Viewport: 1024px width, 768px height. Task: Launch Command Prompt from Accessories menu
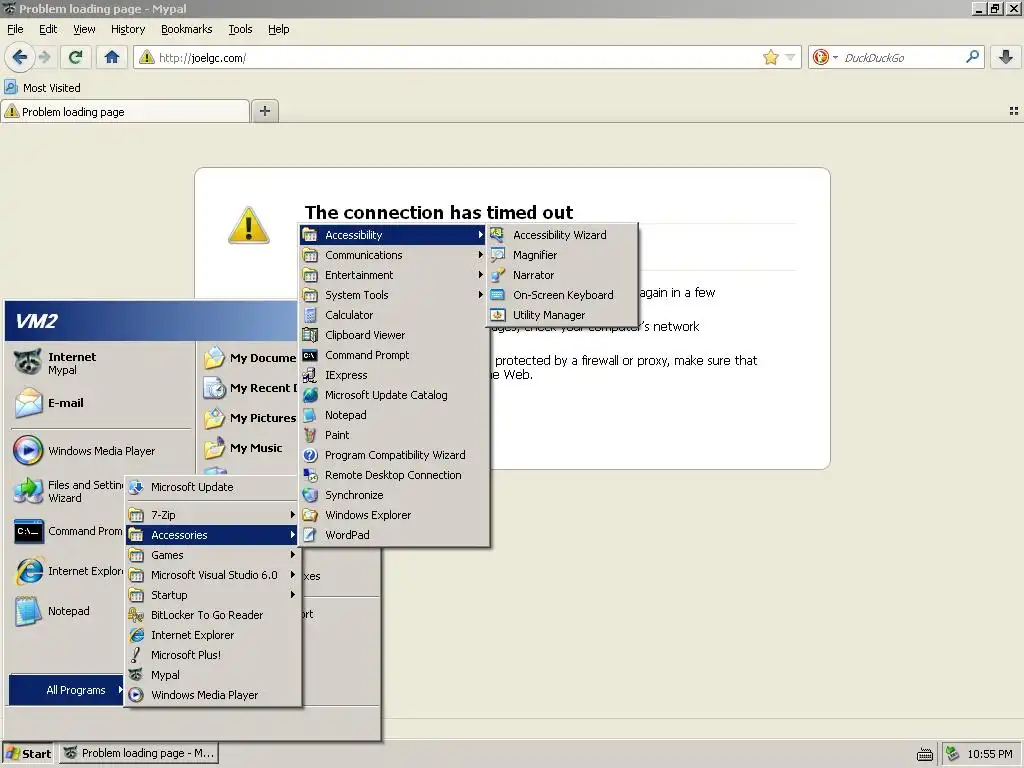[394, 355]
